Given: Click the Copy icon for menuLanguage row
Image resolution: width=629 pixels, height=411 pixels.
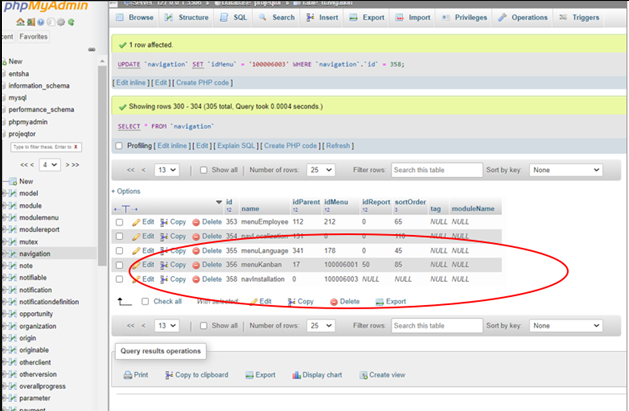Looking at the screenshot, I should tap(166, 251).
